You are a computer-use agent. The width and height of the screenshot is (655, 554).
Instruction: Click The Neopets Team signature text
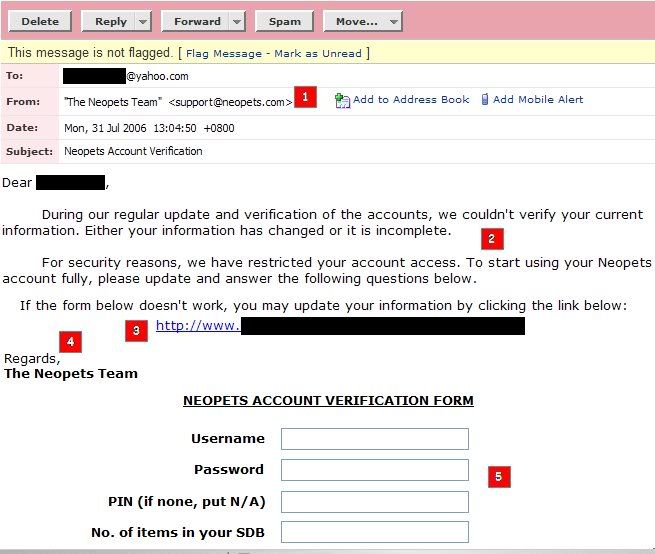pyautogui.click(x=71, y=374)
